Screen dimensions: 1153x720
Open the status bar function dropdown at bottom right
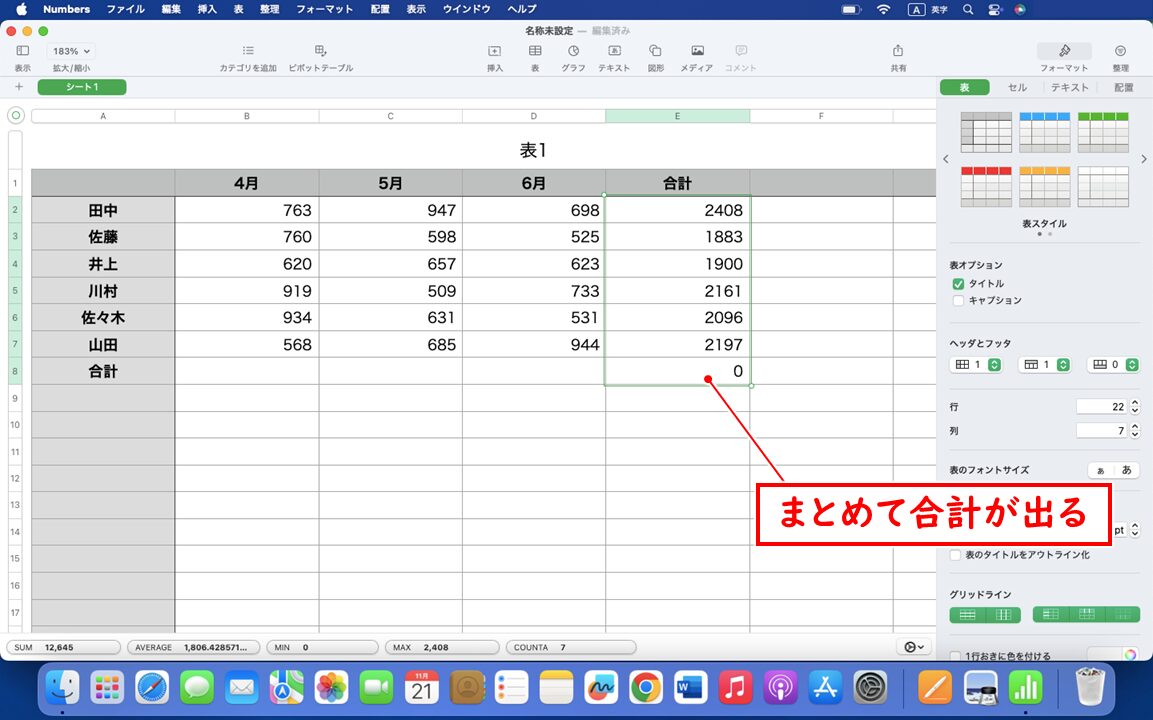pyautogui.click(x=911, y=647)
